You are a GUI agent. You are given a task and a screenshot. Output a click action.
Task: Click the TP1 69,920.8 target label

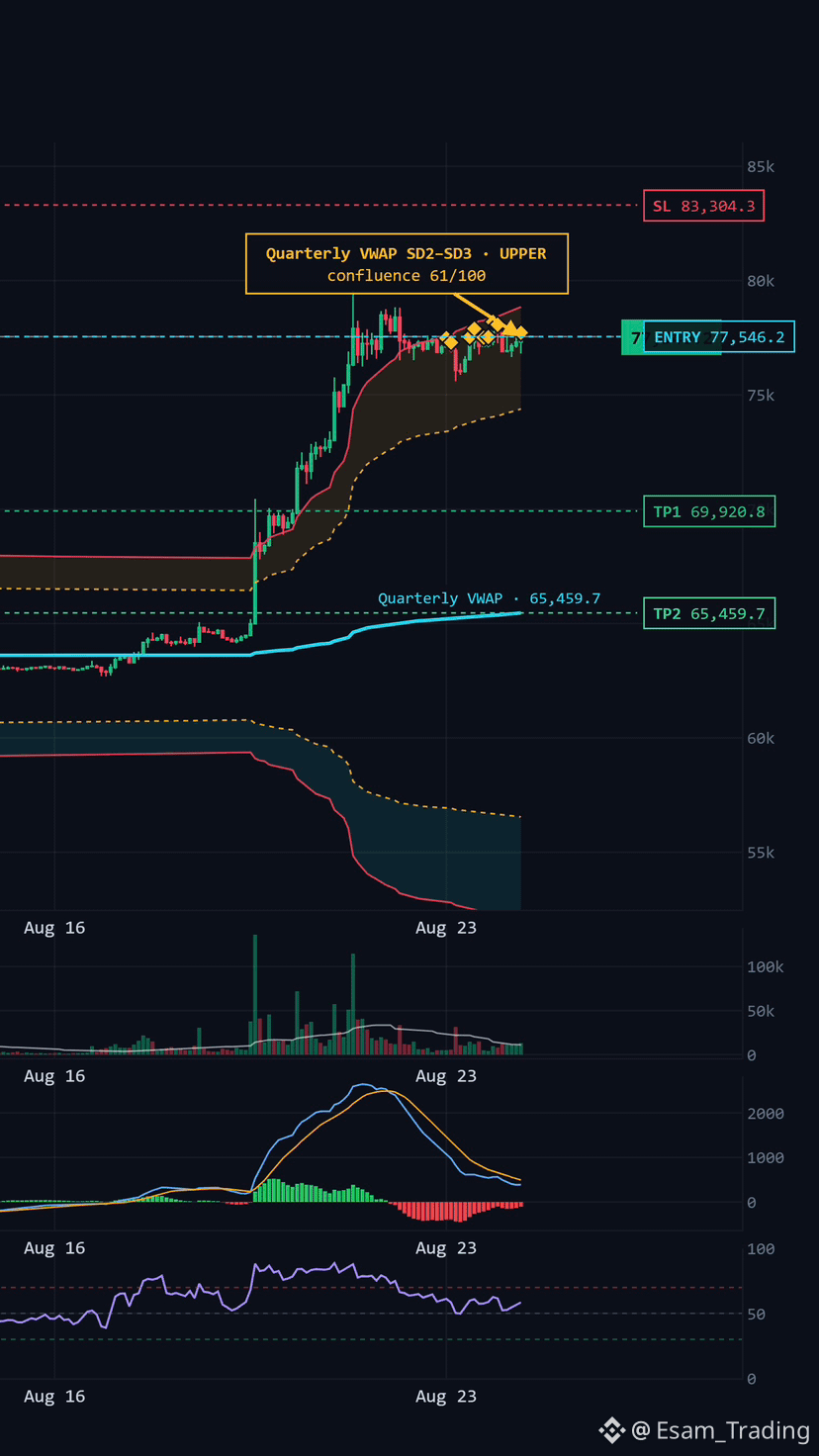pos(709,511)
